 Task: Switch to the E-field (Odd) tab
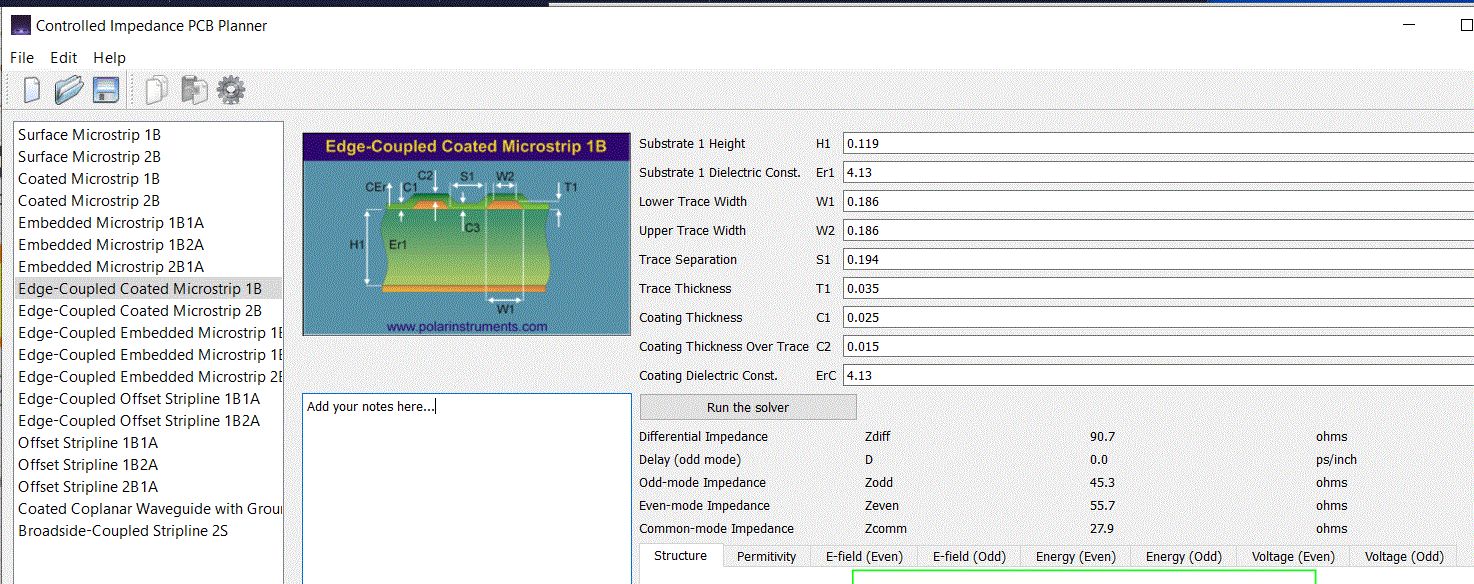coord(970,557)
